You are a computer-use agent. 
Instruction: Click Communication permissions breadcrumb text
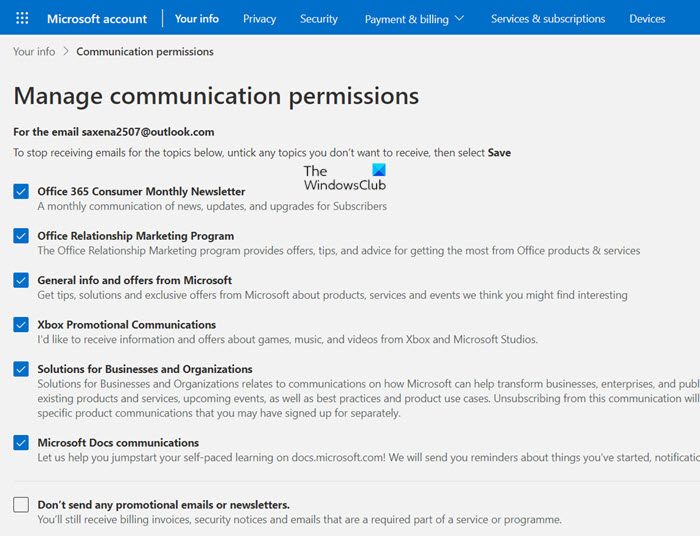click(x=145, y=51)
